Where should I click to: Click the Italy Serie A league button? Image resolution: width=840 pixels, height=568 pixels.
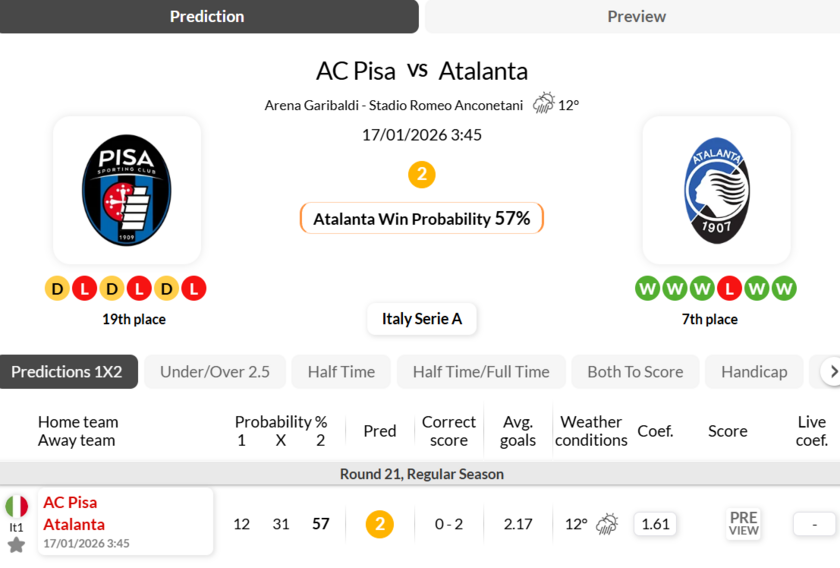(422, 319)
